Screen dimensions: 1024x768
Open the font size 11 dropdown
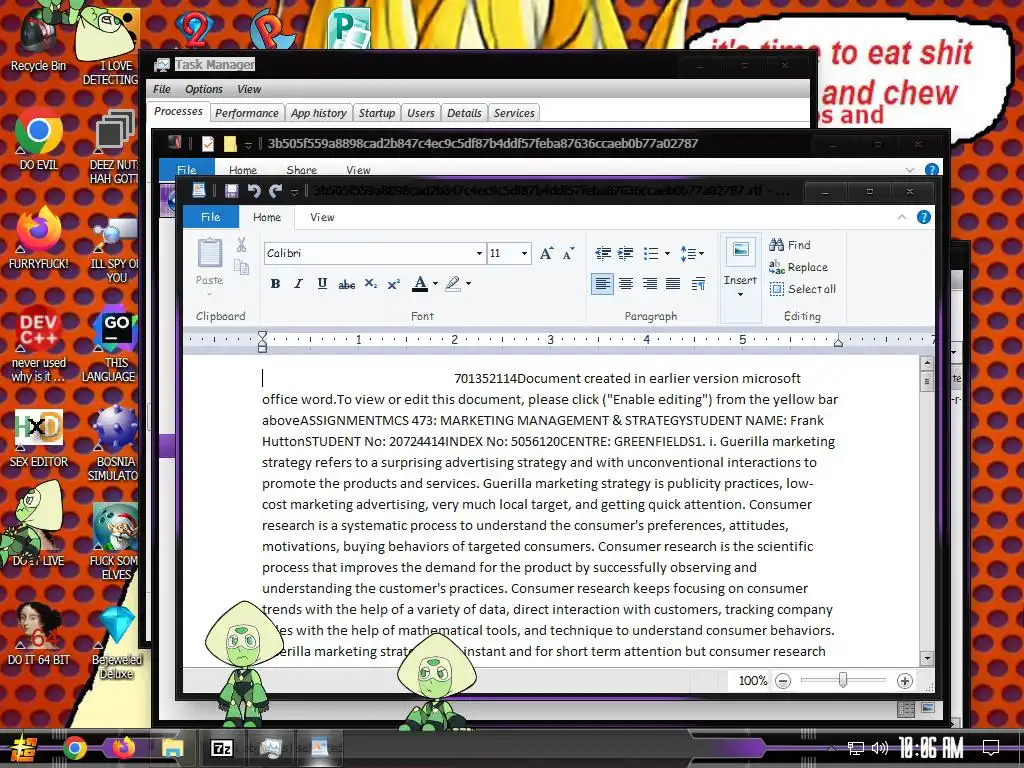coord(524,253)
